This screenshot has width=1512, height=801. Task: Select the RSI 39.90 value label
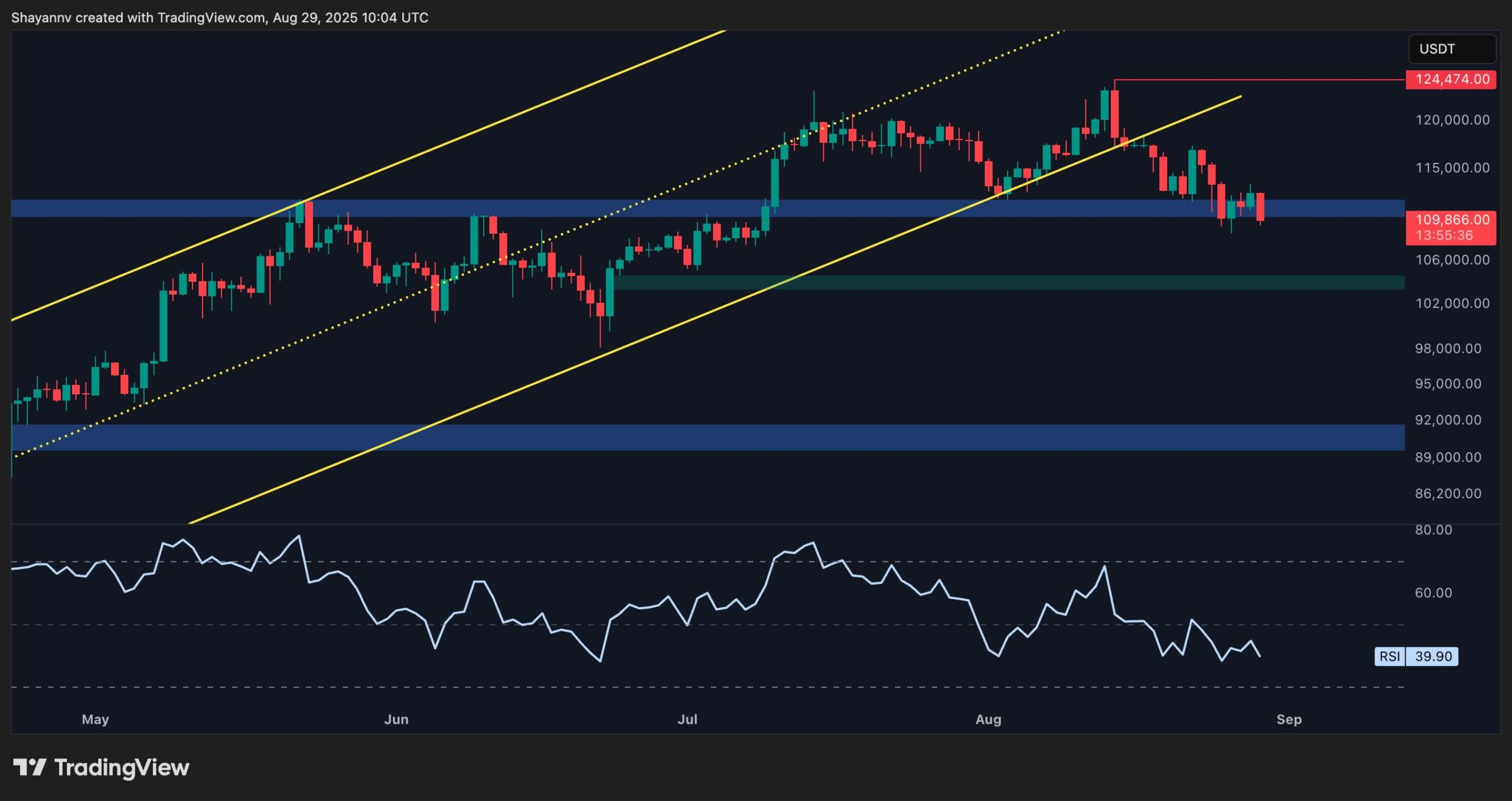click(1433, 656)
